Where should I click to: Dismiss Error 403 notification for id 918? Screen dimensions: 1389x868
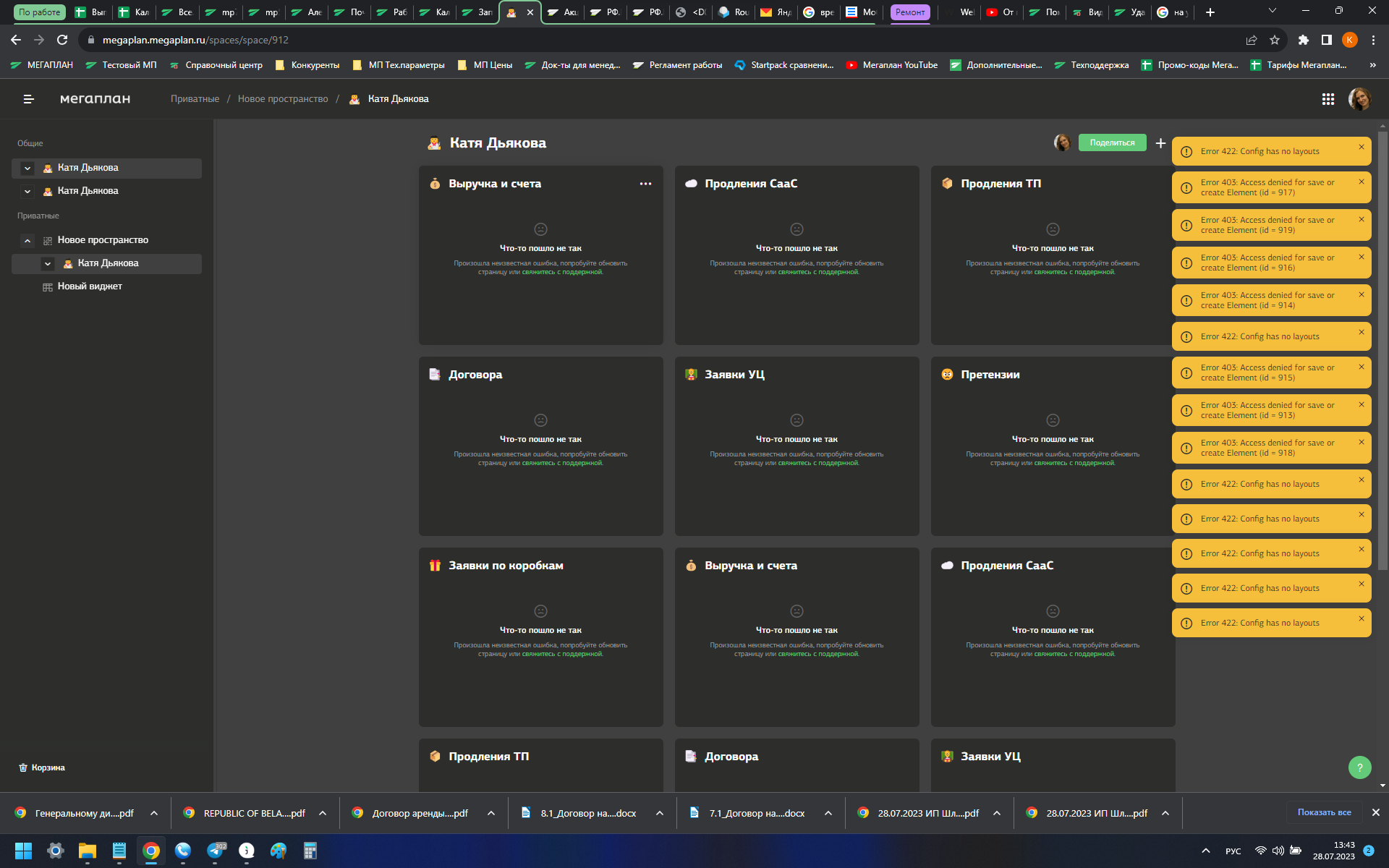[1361, 442]
